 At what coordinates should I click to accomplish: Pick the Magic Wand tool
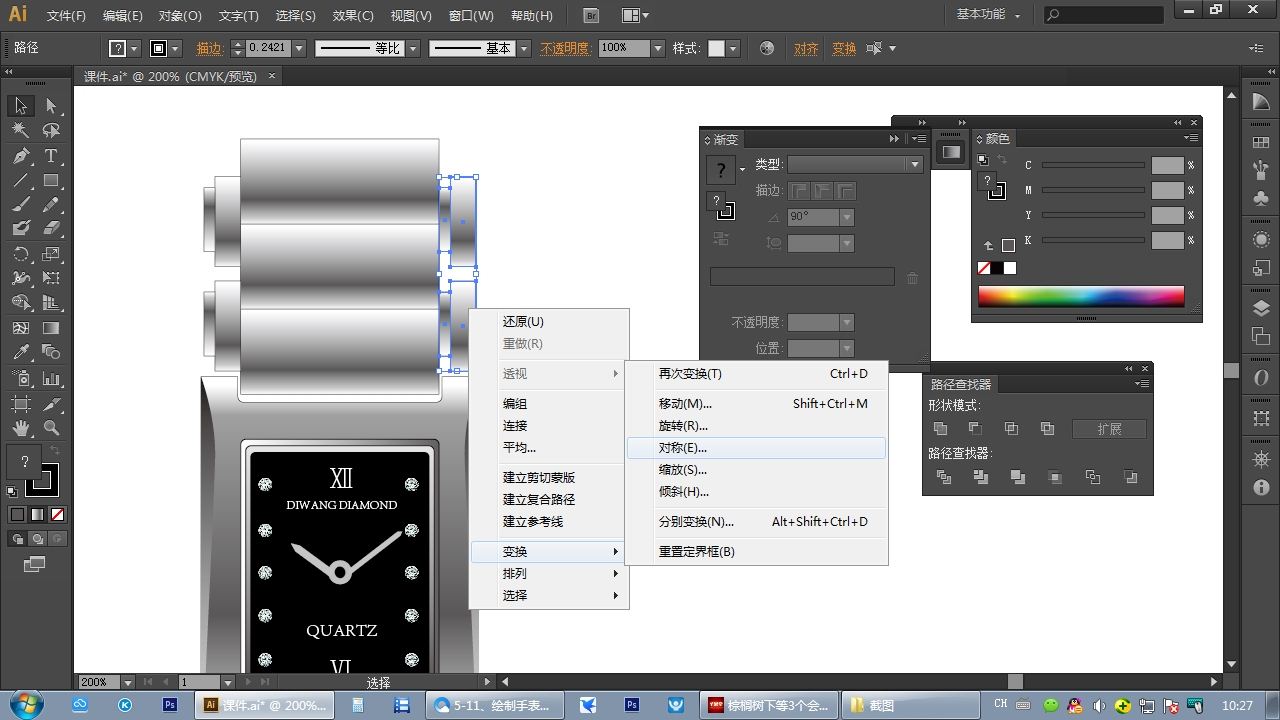(21, 130)
